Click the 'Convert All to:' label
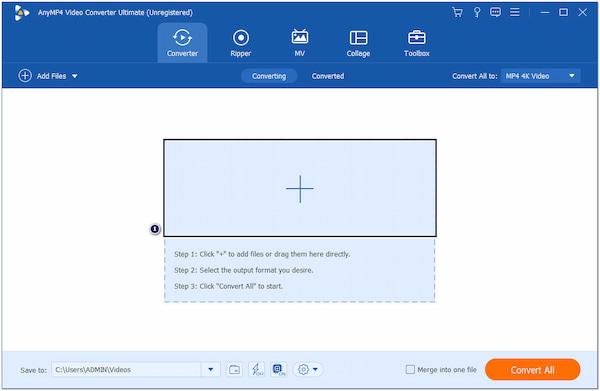The height and width of the screenshot is (391, 600). (474, 76)
